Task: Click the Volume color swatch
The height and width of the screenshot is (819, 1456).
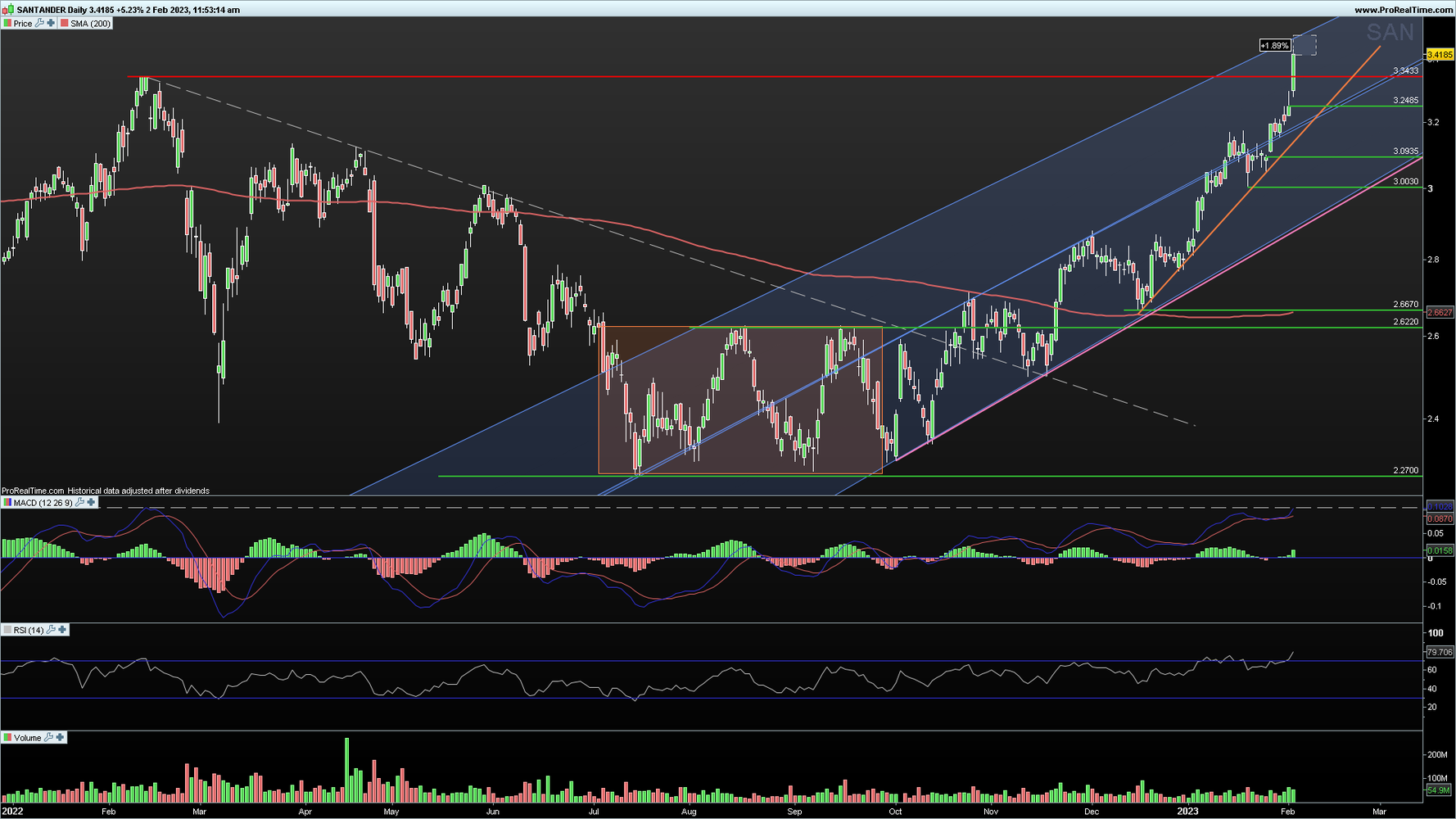Action: 7,738
